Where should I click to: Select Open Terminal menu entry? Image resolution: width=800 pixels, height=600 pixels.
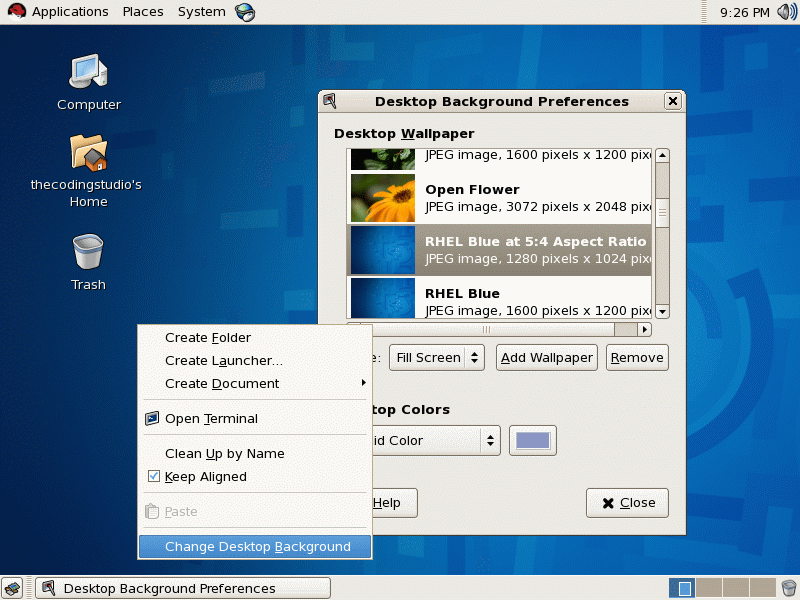[255, 418]
